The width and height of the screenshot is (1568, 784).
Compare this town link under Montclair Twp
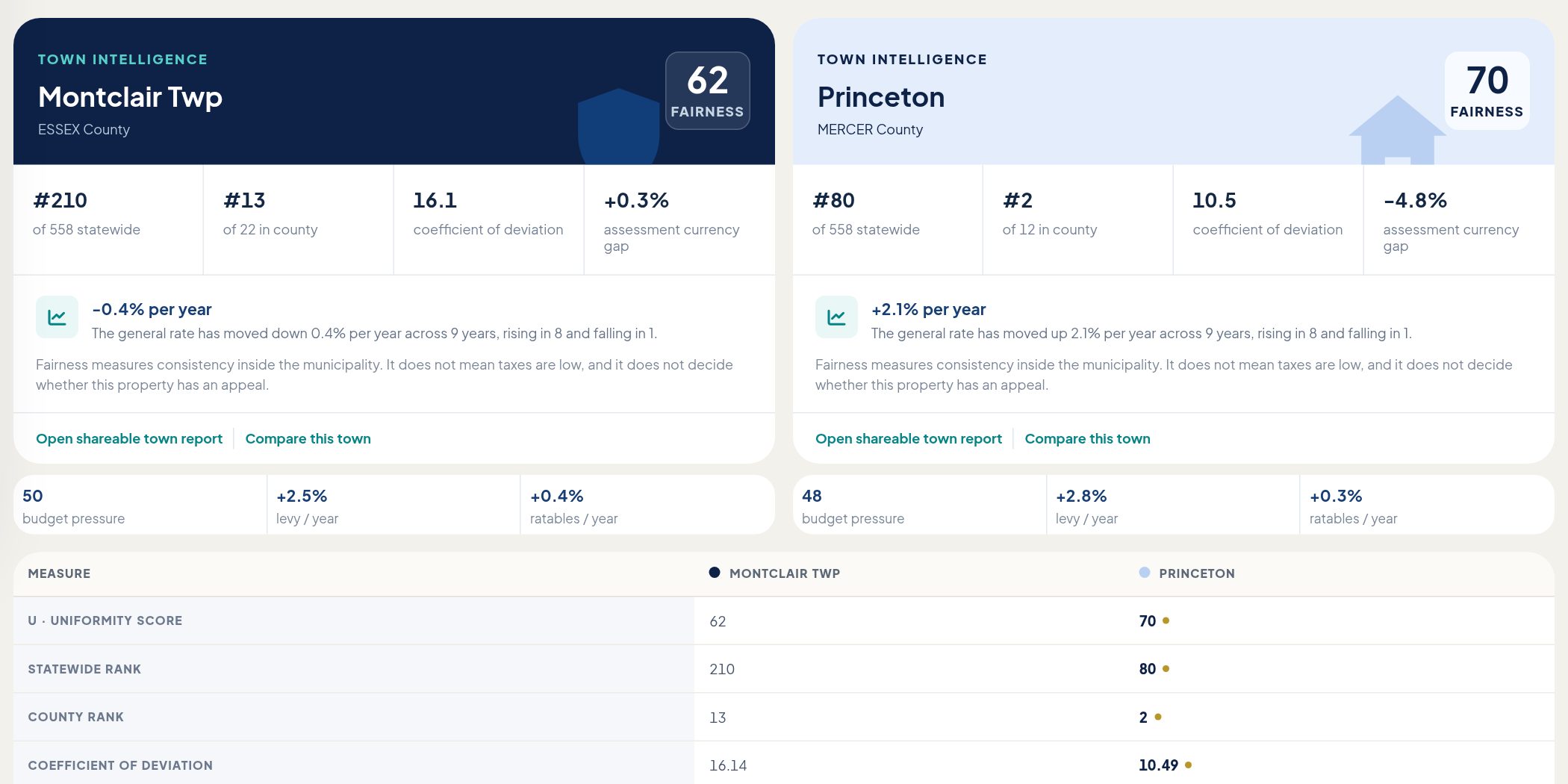[308, 438]
